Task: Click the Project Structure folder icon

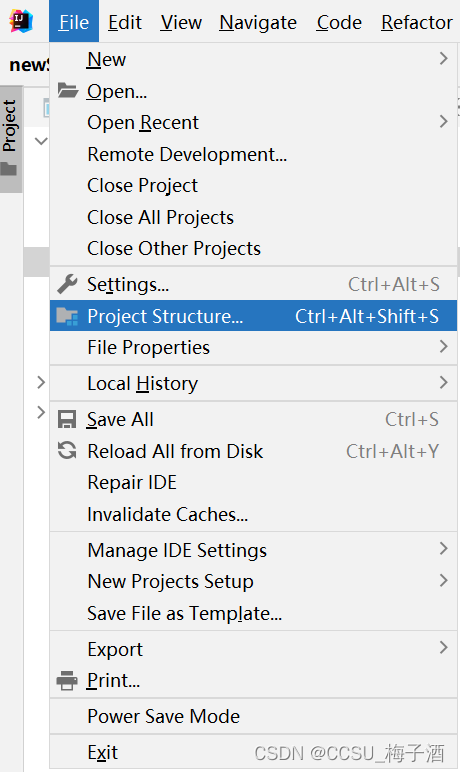Action: coord(67,316)
